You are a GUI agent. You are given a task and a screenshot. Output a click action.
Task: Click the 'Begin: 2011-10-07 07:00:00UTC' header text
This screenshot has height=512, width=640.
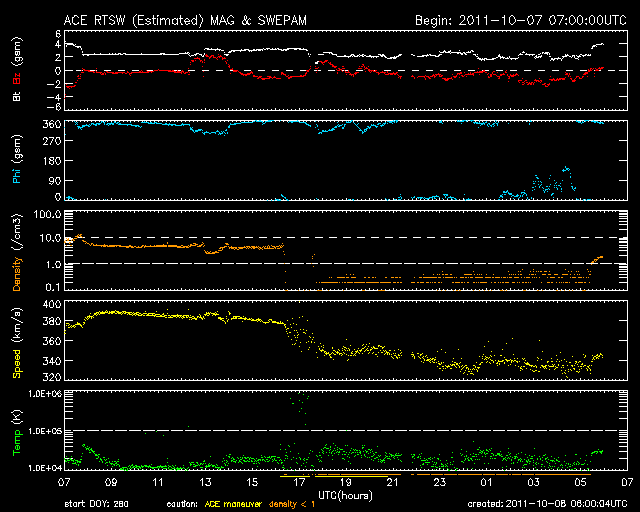coord(521,20)
